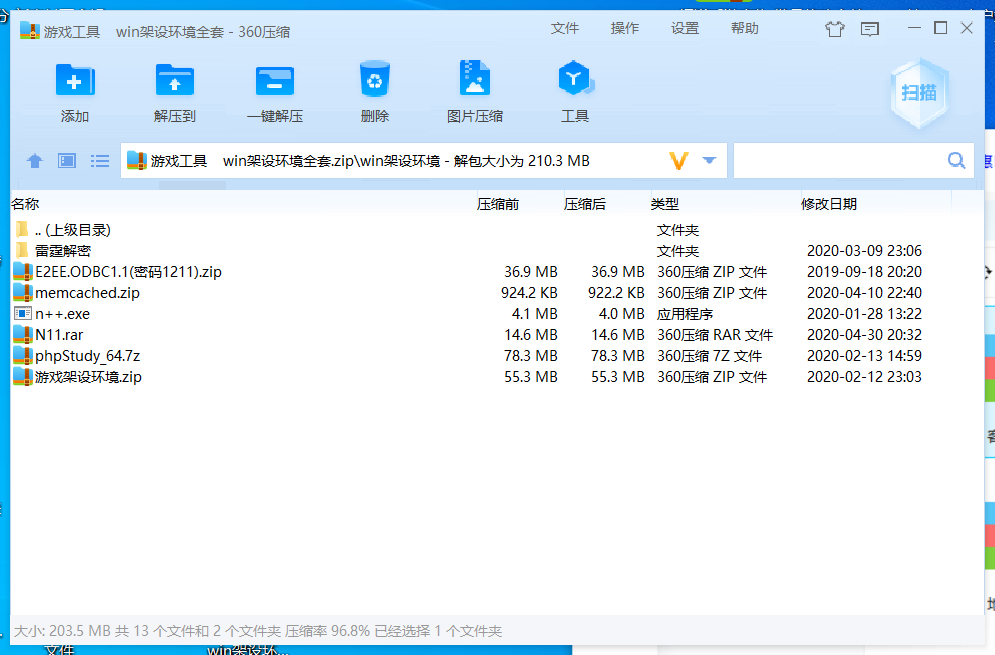The image size is (995, 655).
Task: Click the 78.3 MB 压缩前 size of phpStudy_64.7z
Action: (530, 355)
